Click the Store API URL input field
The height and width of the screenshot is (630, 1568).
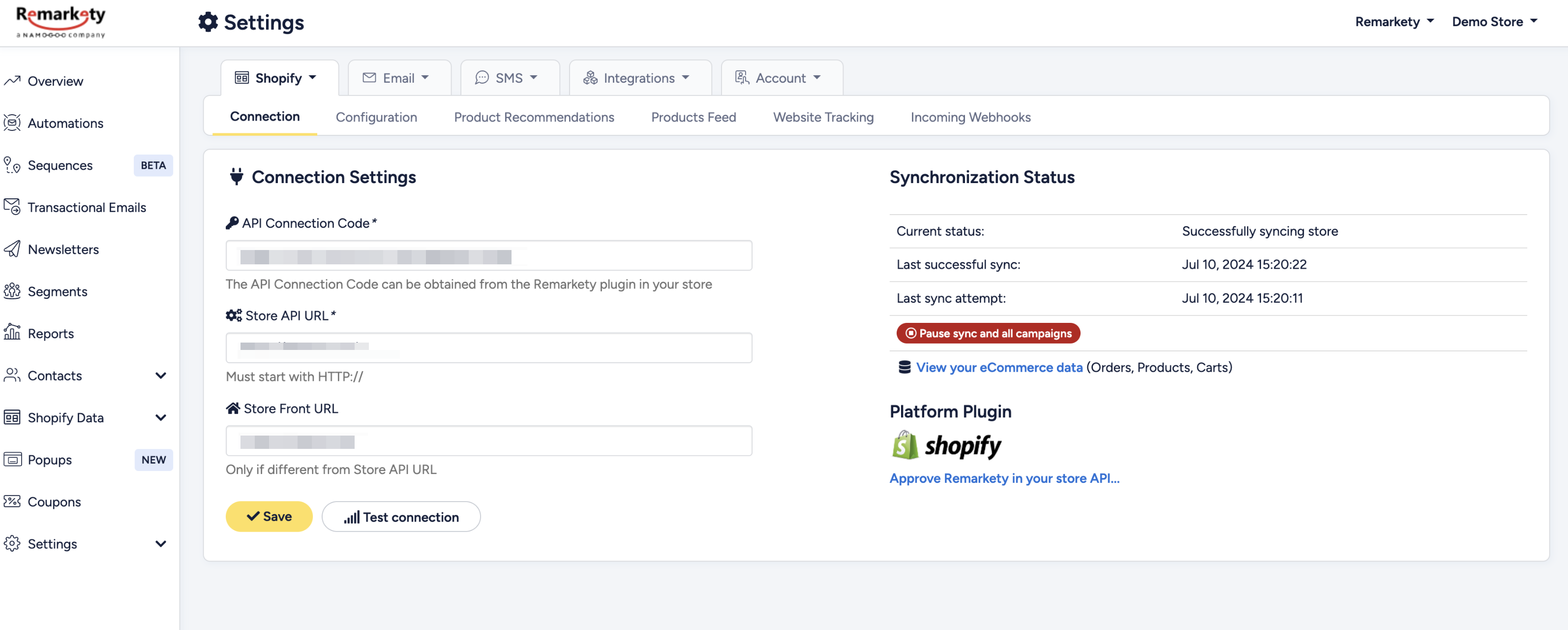pos(489,347)
